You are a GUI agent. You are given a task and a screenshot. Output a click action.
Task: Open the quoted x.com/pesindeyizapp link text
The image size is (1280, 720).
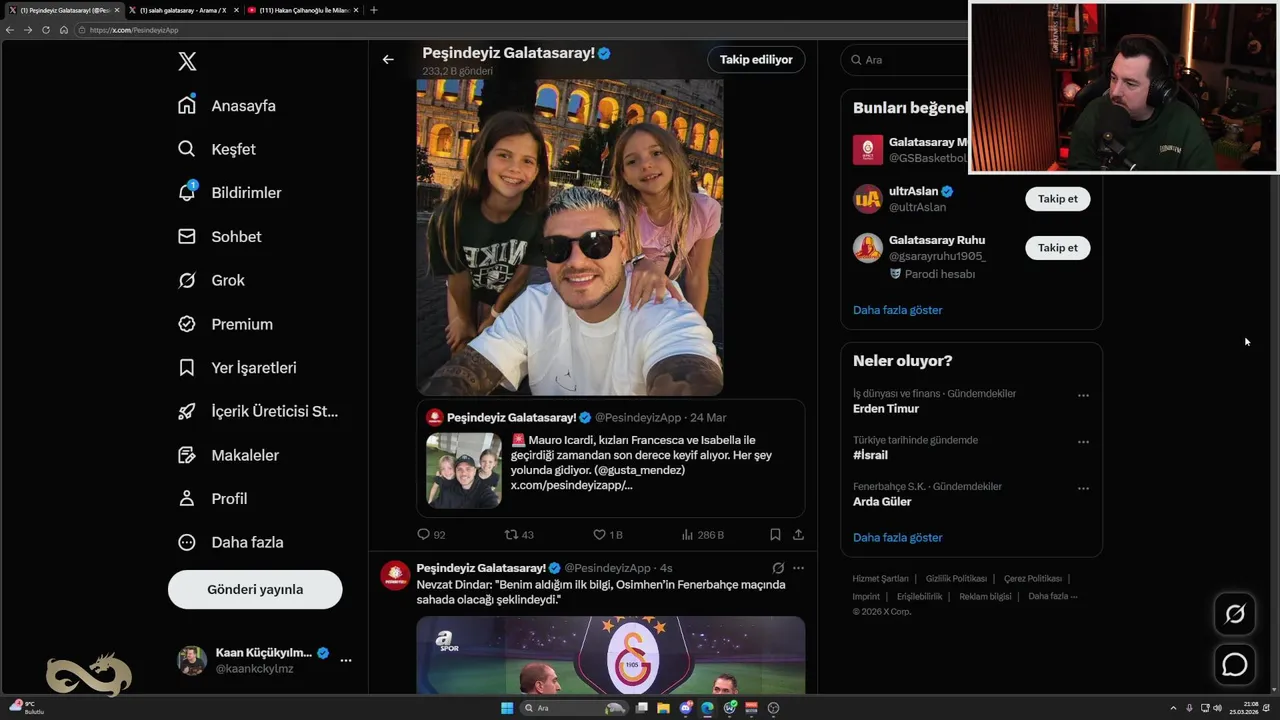(x=571, y=485)
